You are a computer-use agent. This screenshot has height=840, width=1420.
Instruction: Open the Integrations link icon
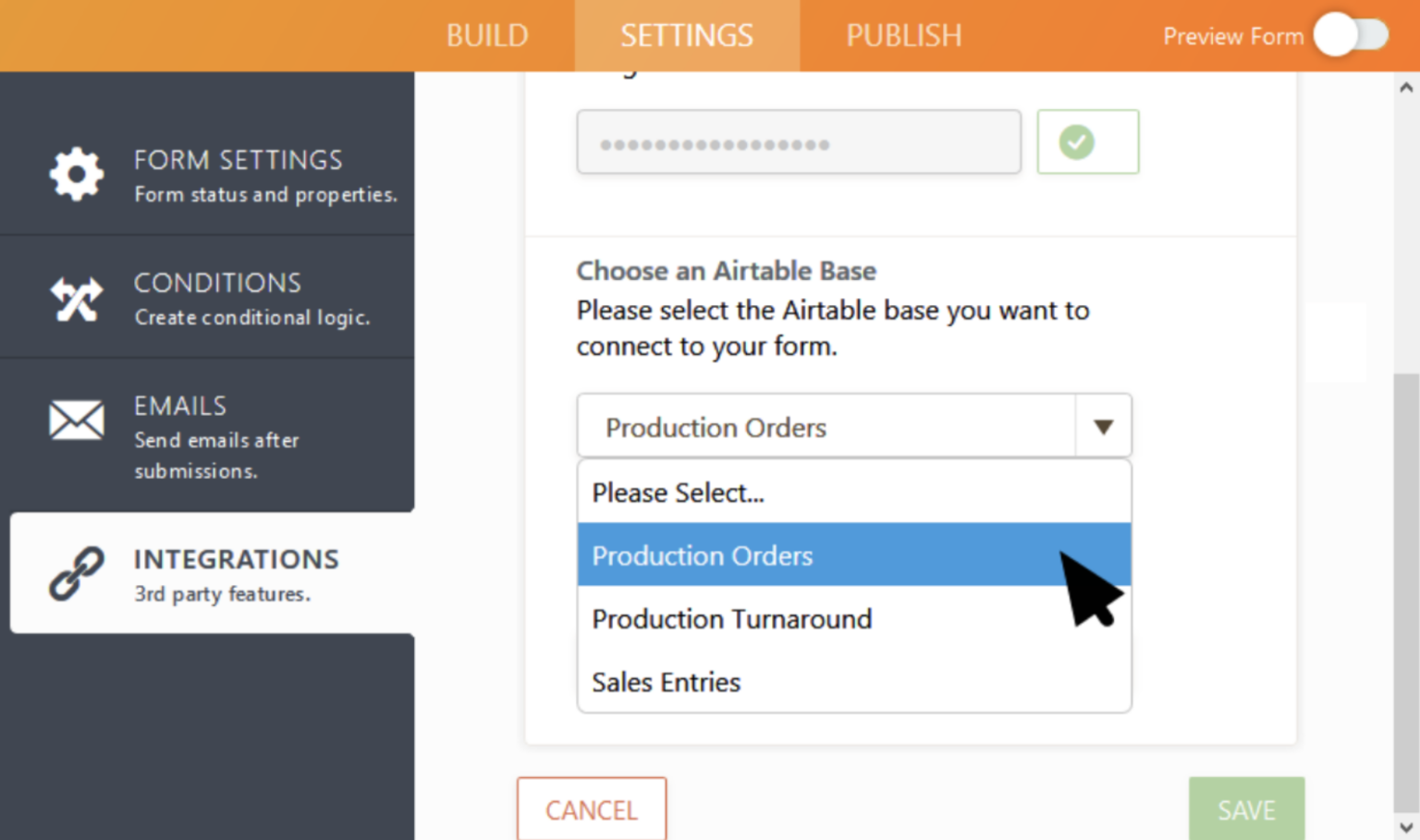click(x=76, y=573)
